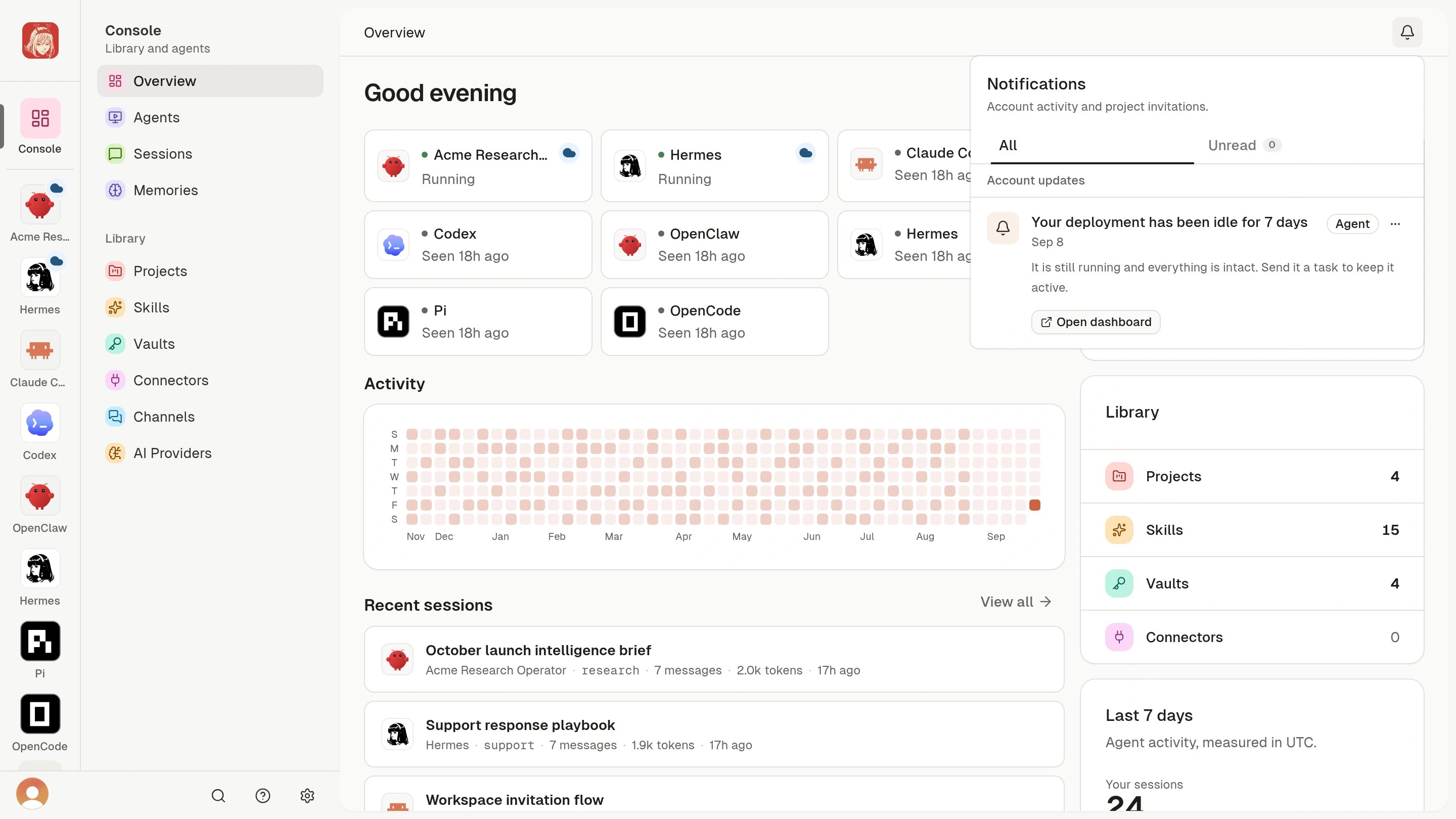Open the OpenClaw agent card
The width and height of the screenshot is (1456, 819).
click(x=714, y=245)
